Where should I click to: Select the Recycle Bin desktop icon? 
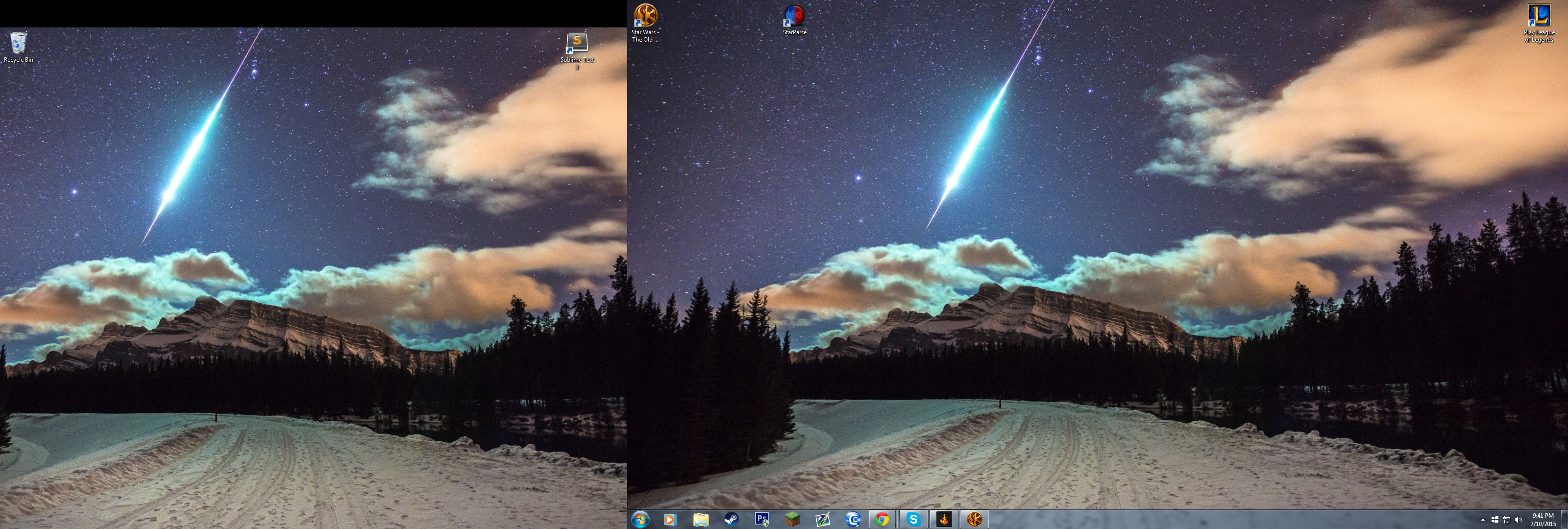pos(18,44)
